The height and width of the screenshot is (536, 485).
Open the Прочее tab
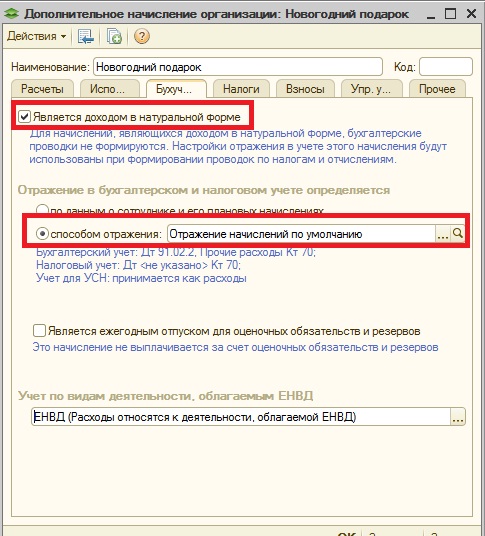(437, 89)
